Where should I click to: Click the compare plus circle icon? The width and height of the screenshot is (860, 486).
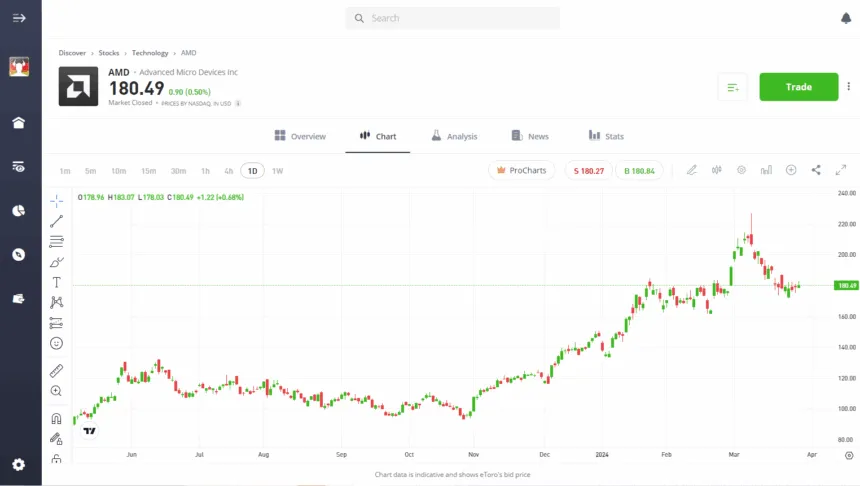[791, 170]
